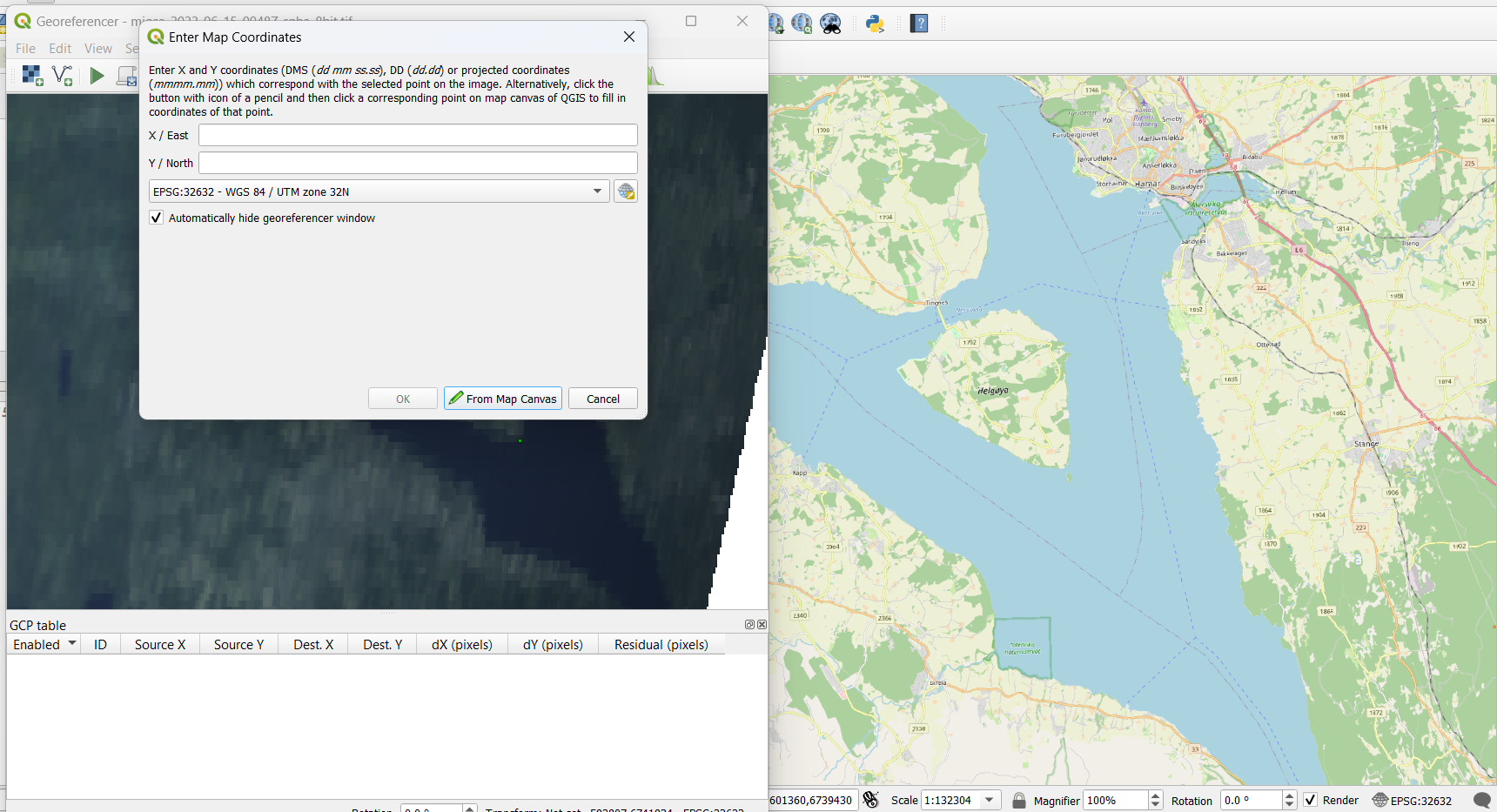This screenshot has width=1497, height=812.
Task: Open the Edit menu in Georeferencer
Action: coord(59,48)
